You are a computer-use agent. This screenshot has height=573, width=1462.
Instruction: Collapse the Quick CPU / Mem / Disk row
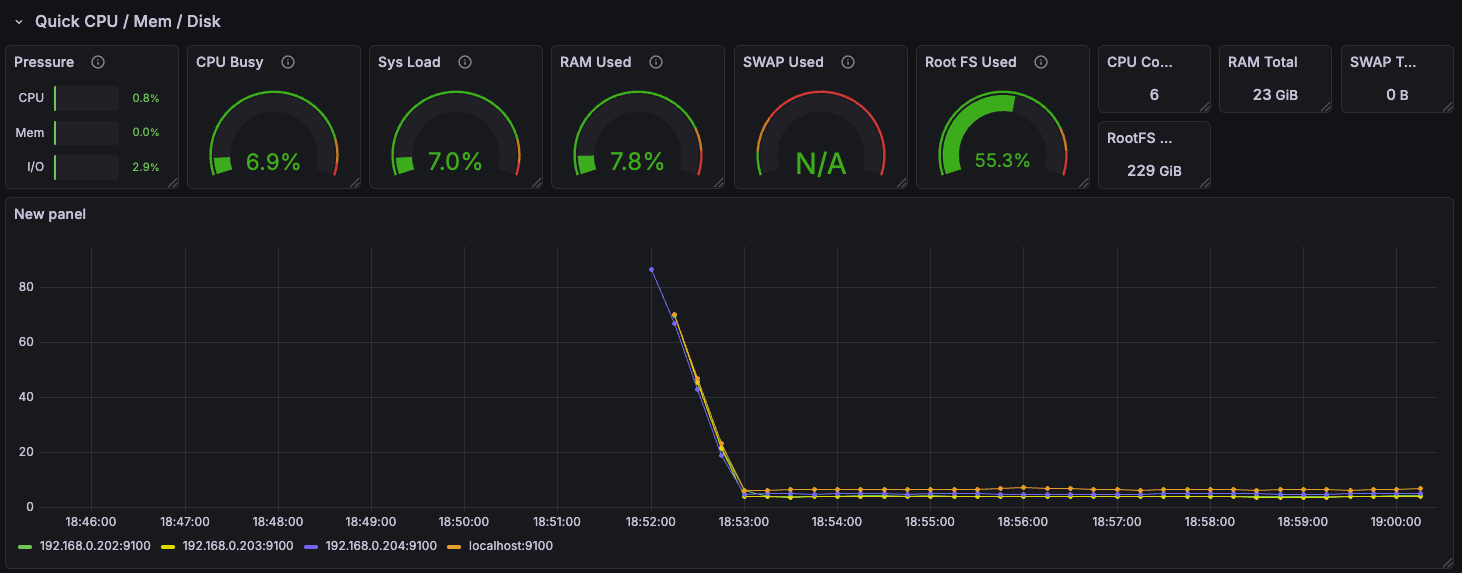pyautogui.click(x=18, y=21)
